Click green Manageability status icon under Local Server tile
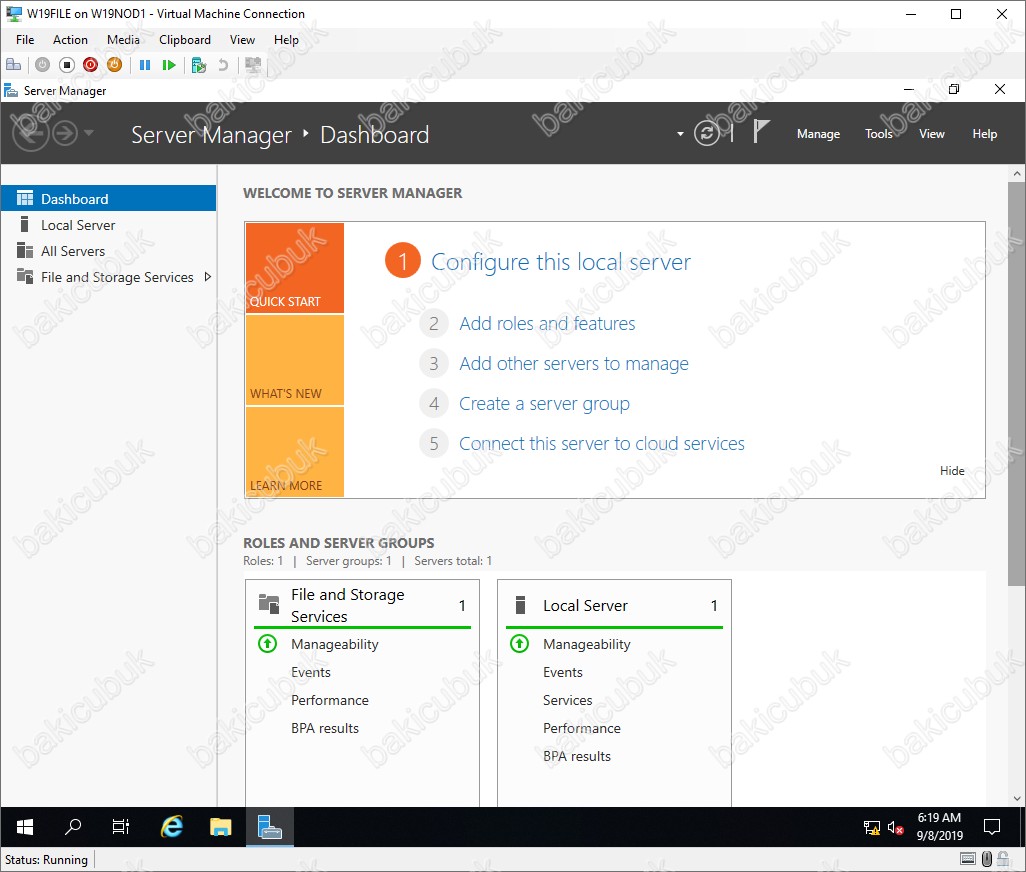Viewport: 1026px width, 872px height. point(520,644)
